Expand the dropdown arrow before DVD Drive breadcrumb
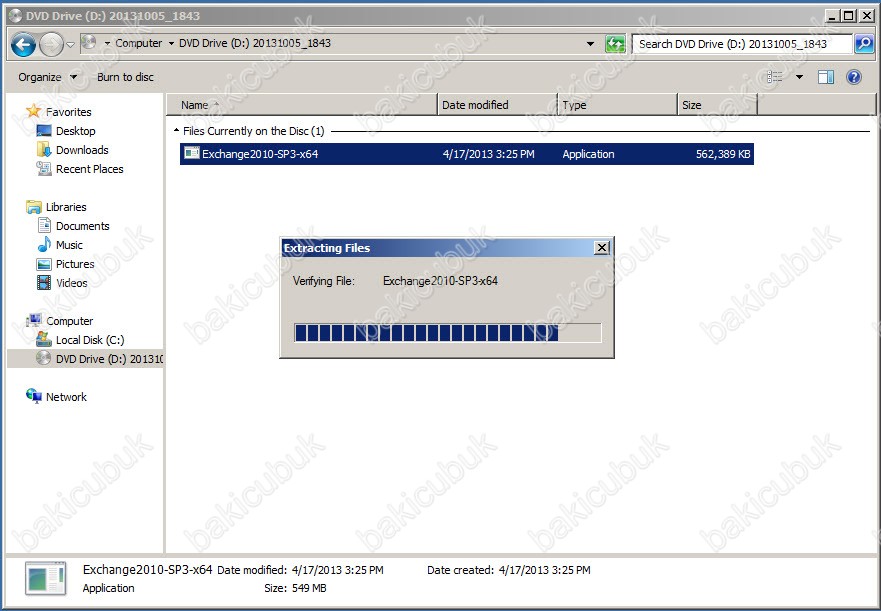The height and width of the screenshot is (611, 881). click(171, 43)
